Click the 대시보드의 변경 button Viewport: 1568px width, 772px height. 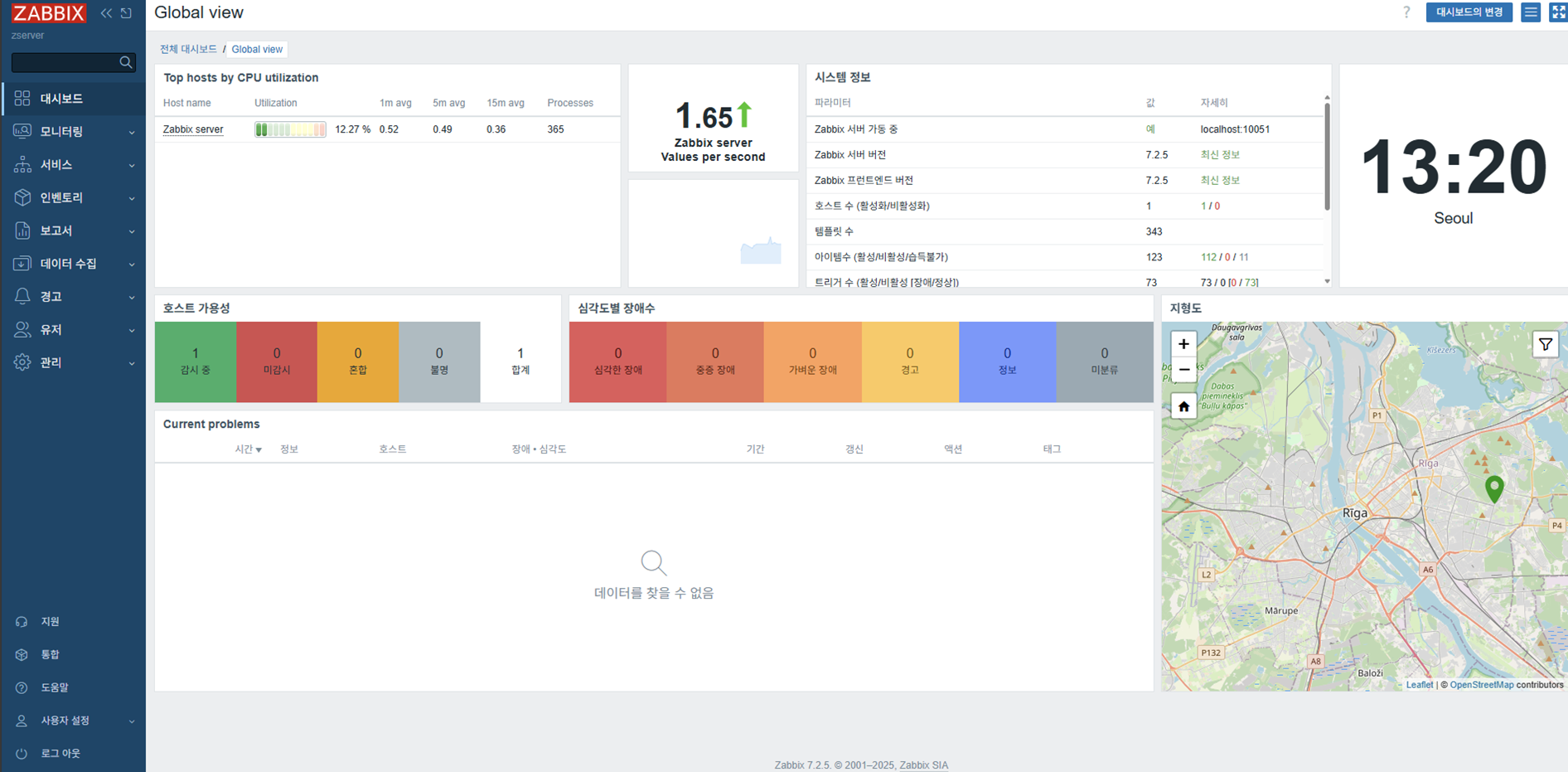point(1469,12)
